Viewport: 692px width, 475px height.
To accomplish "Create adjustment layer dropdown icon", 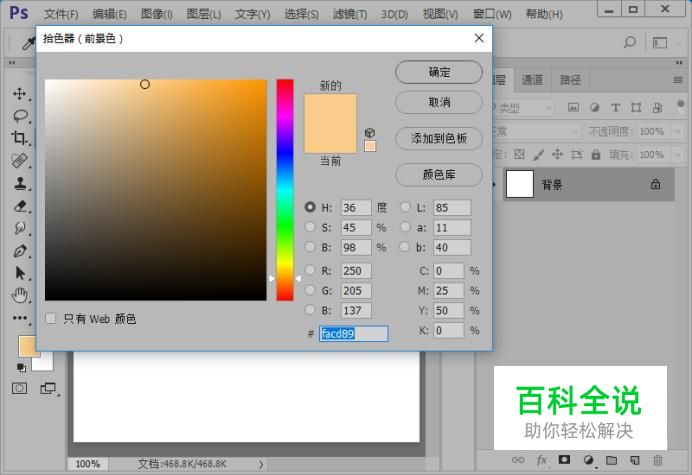I will coord(589,460).
